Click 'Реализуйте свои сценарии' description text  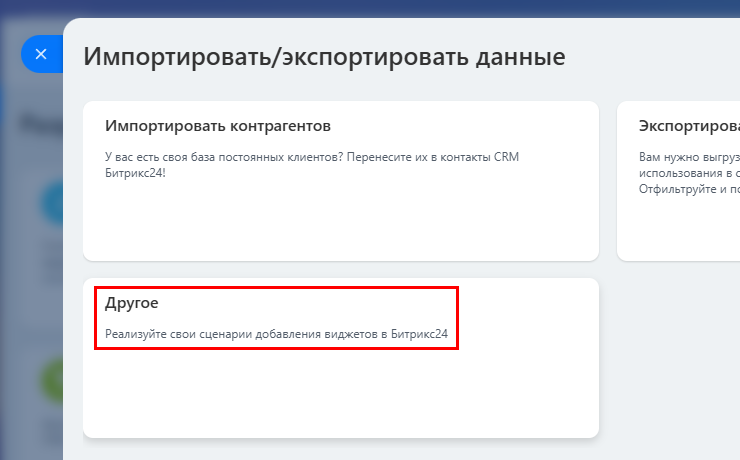pos(276,333)
